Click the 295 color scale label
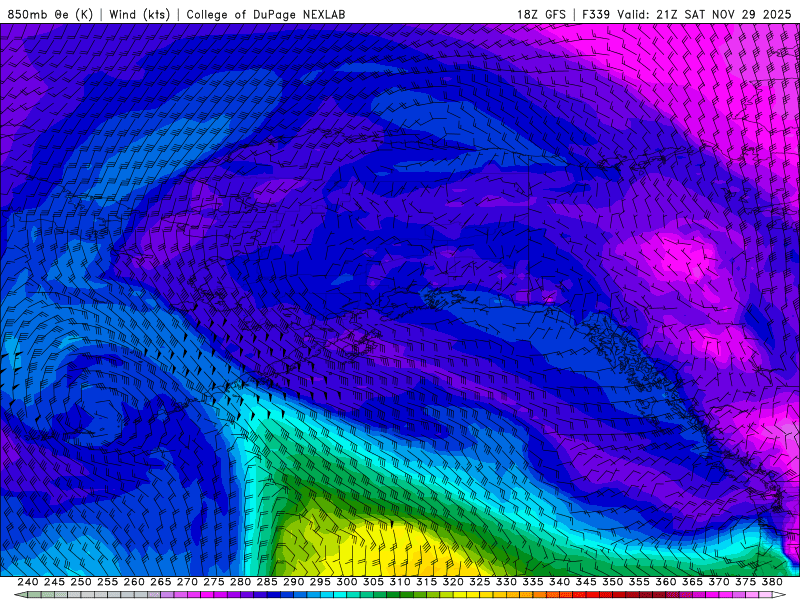 click(320, 582)
